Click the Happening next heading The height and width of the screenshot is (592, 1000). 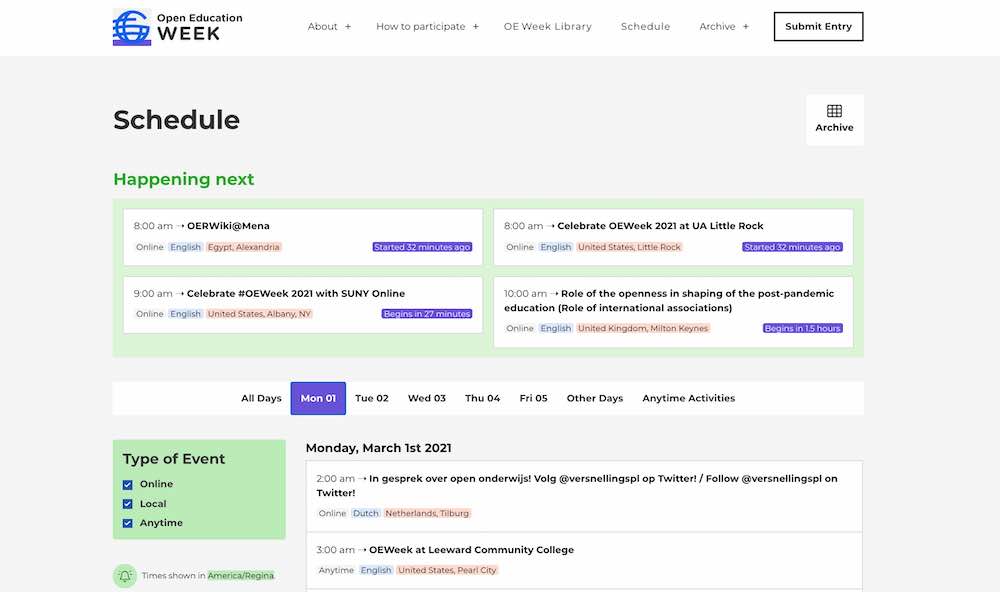tap(184, 179)
